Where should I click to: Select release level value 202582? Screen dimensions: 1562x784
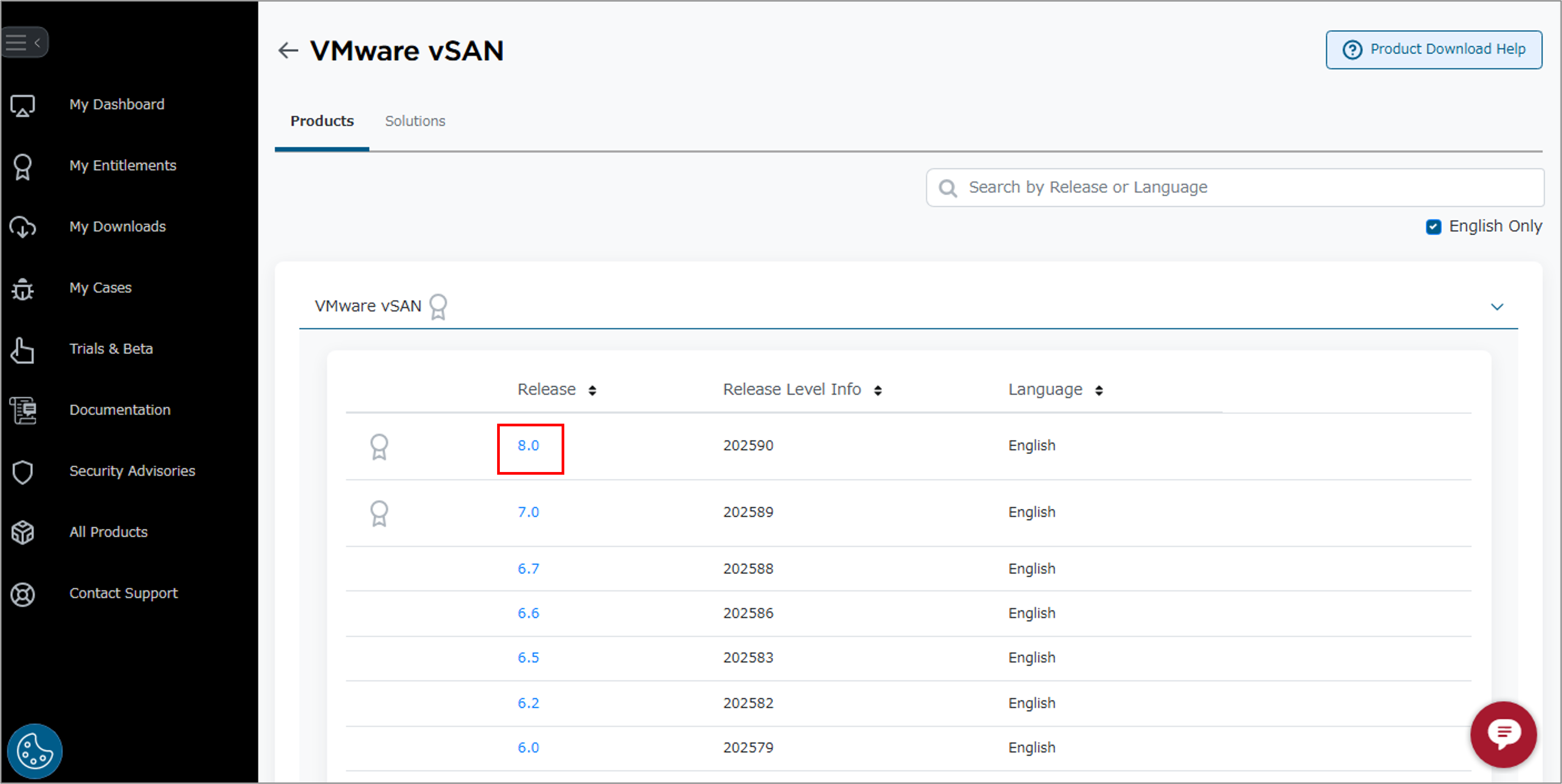[748, 703]
